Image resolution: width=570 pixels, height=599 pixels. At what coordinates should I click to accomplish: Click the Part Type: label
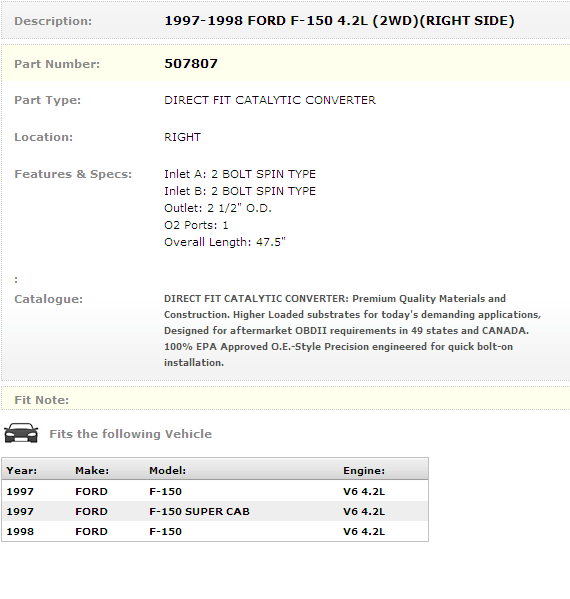pyautogui.click(x=48, y=100)
